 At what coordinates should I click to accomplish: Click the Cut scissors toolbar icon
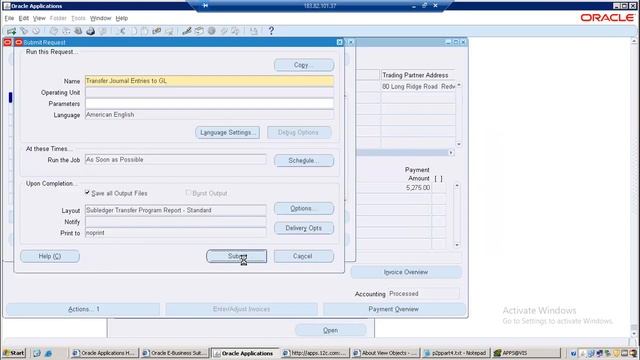pyautogui.click(x=121, y=31)
